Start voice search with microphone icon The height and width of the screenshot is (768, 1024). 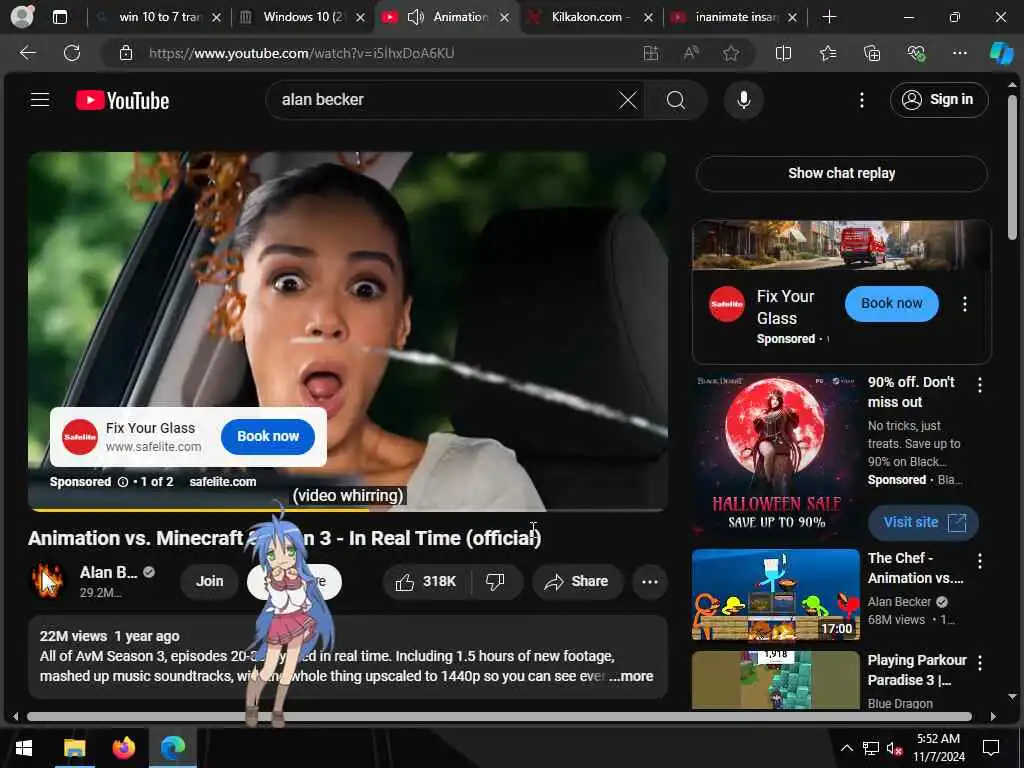(743, 100)
